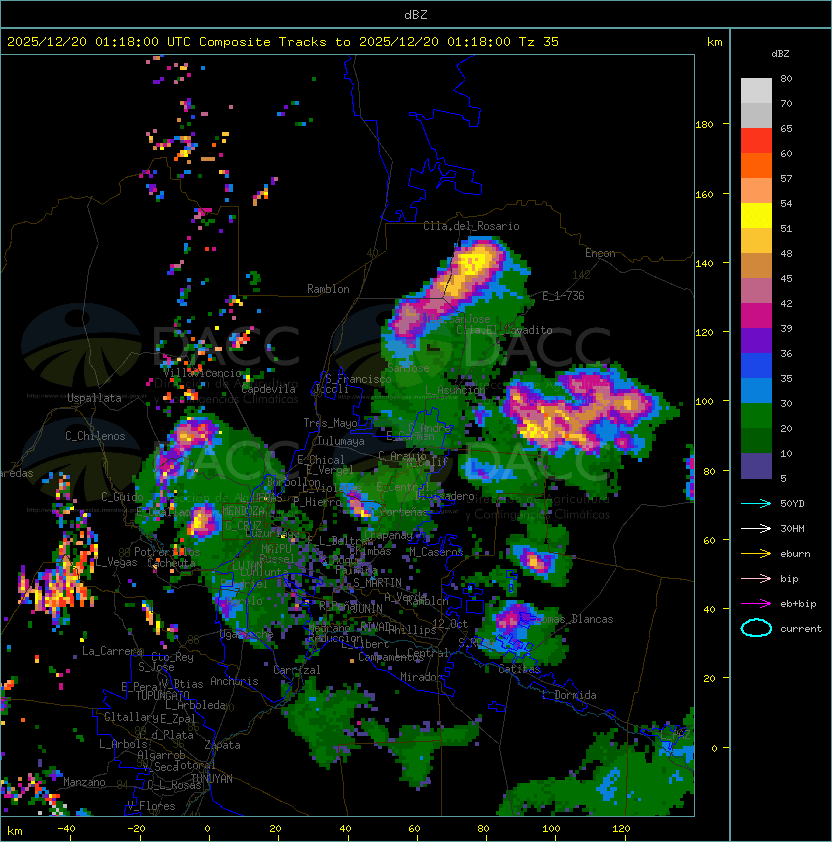This screenshot has width=832, height=842.
Task: Click the L_Dormida label
Action: [569, 695]
